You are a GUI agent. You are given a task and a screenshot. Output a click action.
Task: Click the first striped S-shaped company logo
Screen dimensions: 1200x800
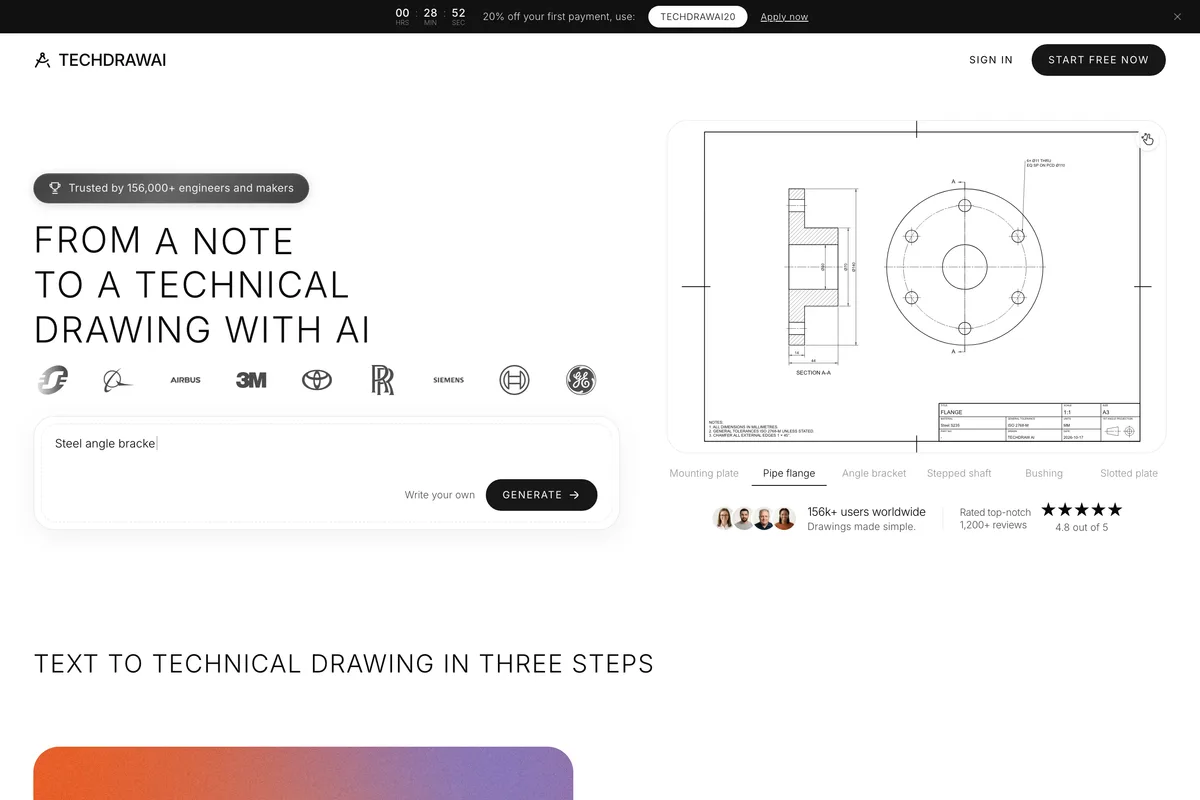click(x=52, y=380)
